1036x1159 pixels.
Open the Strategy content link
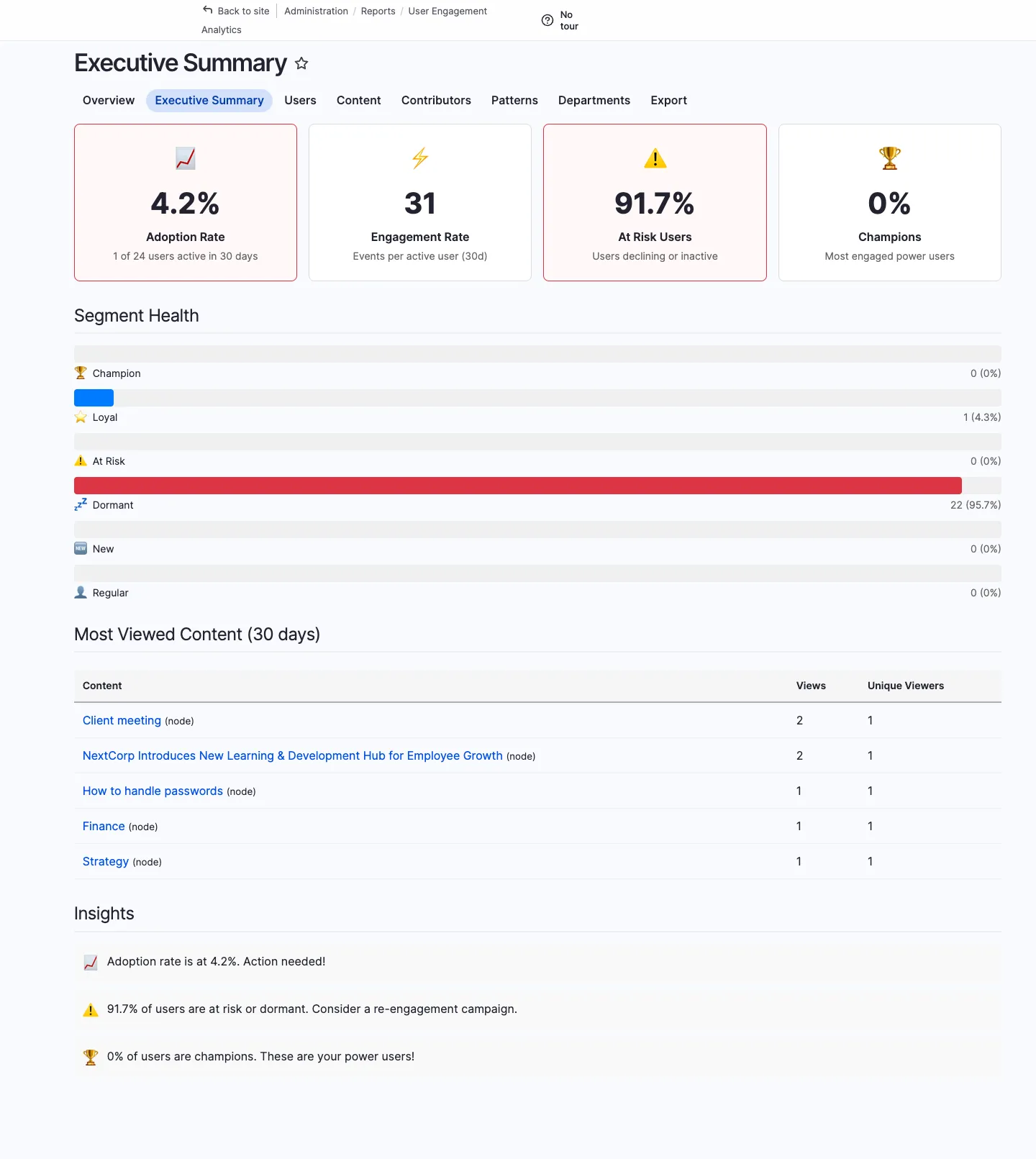pos(106,861)
